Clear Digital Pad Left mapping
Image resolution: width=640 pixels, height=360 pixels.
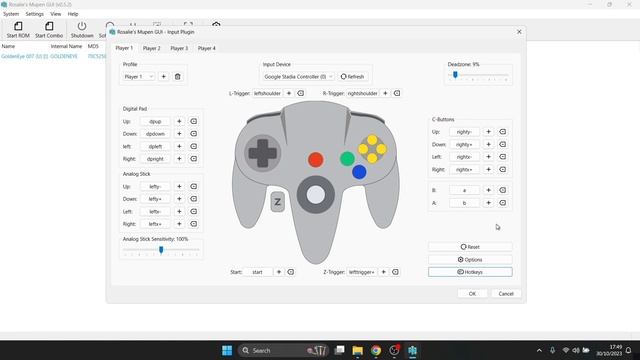point(193,146)
